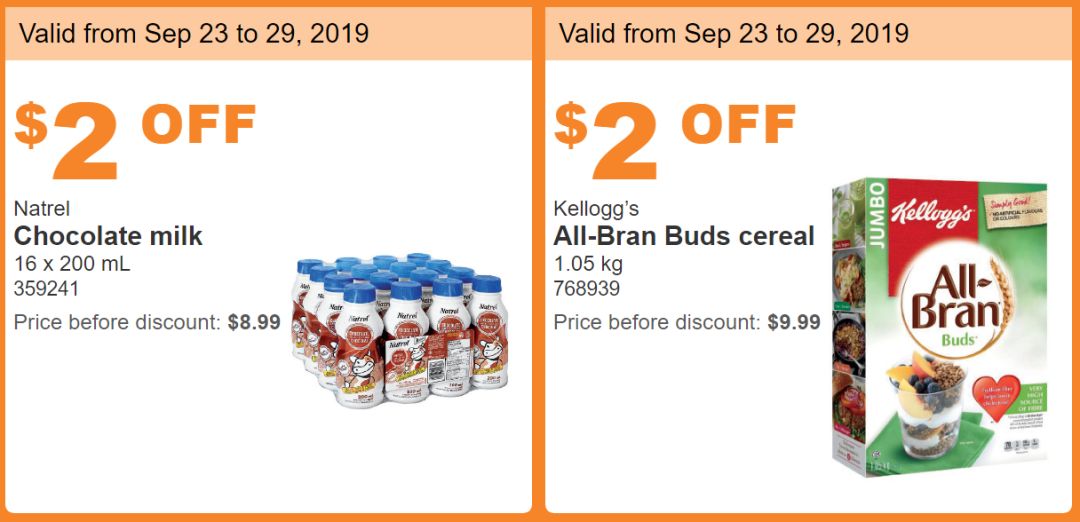Select the 16 x 200 mL size text
The image size is (1080, 522).
[x=72, y=265]
